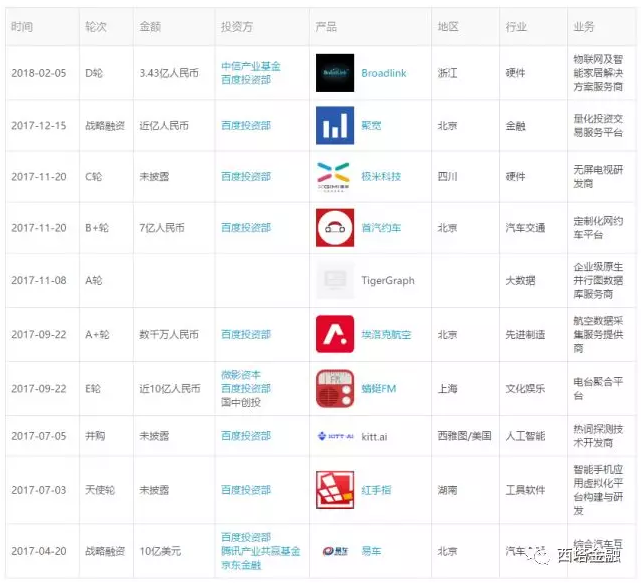Screen dimensions: 641x584
Task: Open the Broadlink product link
Action: pos(384,73)
